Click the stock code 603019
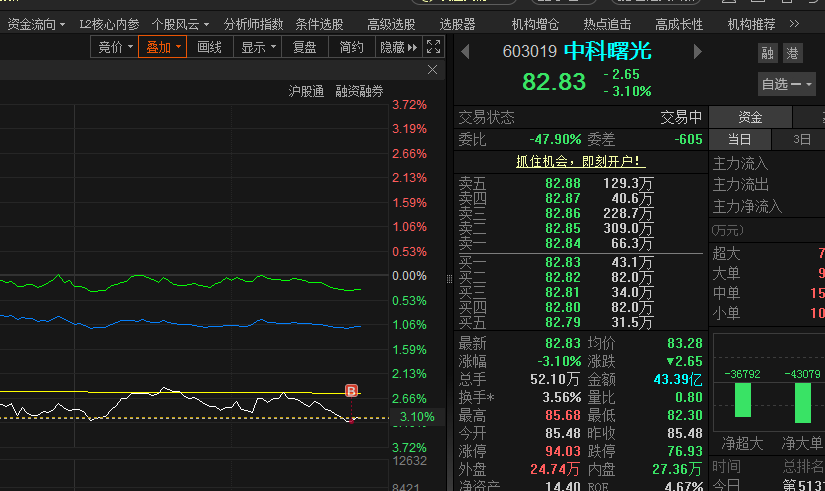825x491 pixels. [x=529, y=51]
